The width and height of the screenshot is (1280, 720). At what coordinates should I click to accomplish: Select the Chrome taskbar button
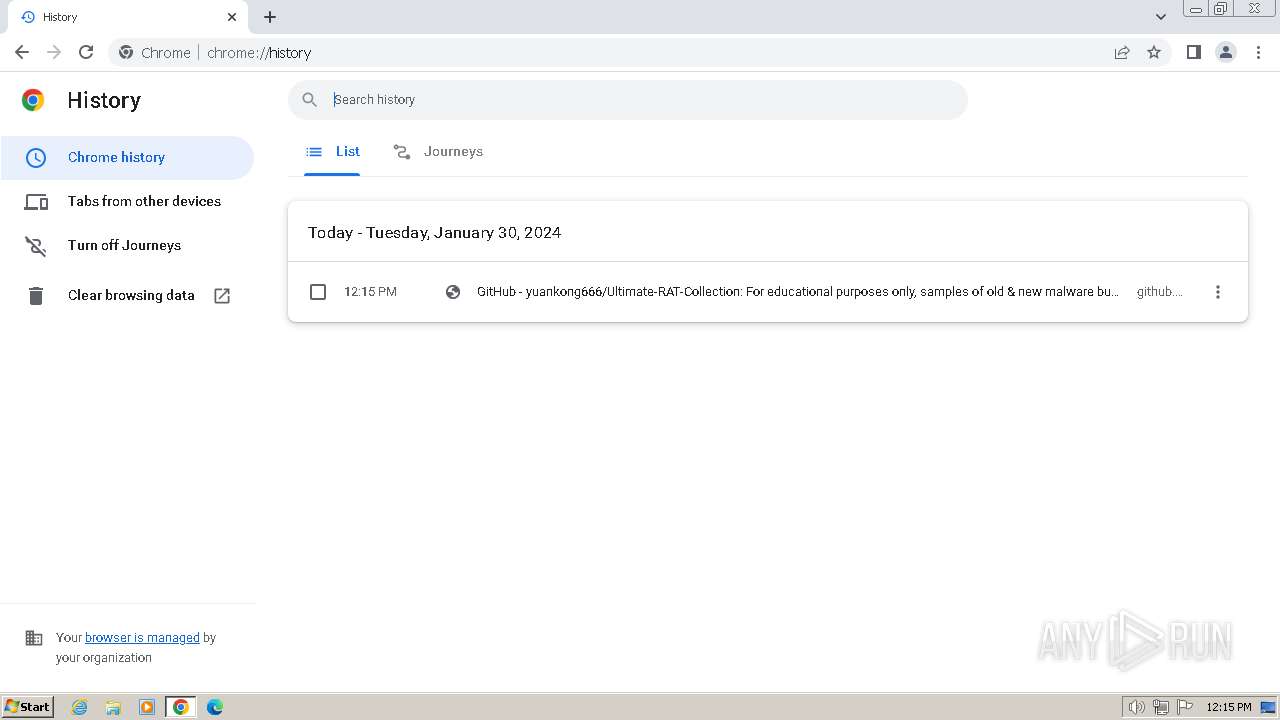pos(181,707)
